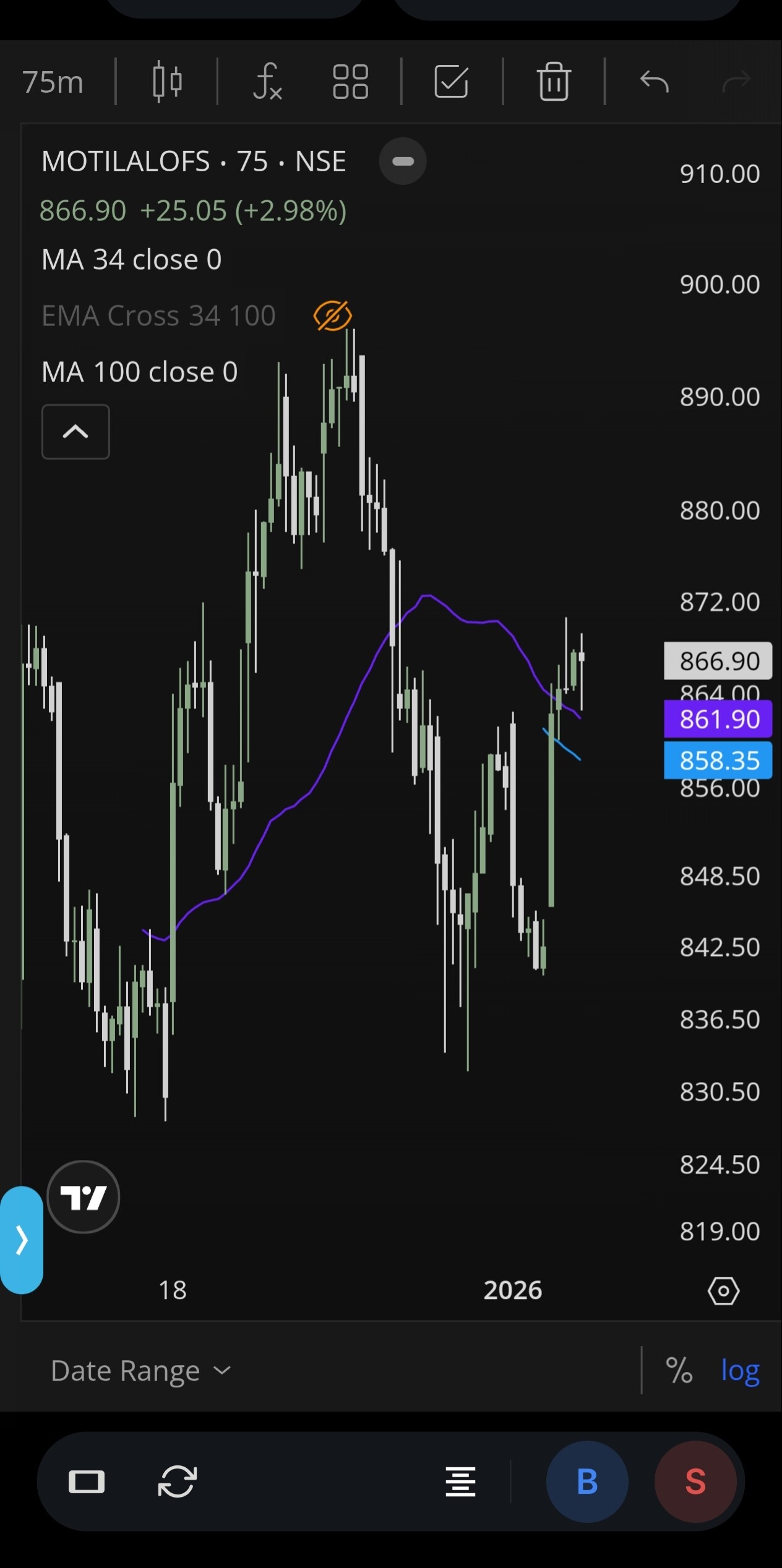This screenshot has width=782, height=1568.
Task: Open the chart layout grid templates
Action: (350, 82)
